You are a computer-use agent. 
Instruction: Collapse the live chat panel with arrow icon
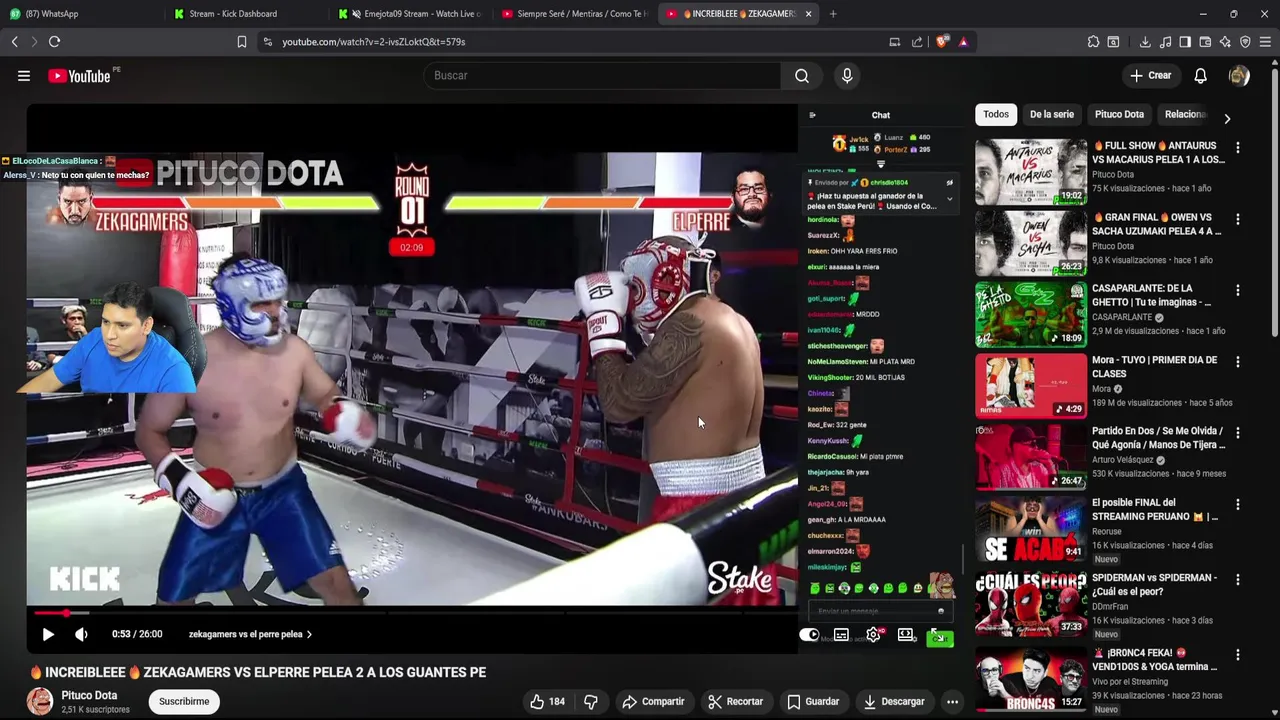pos(812,115)
